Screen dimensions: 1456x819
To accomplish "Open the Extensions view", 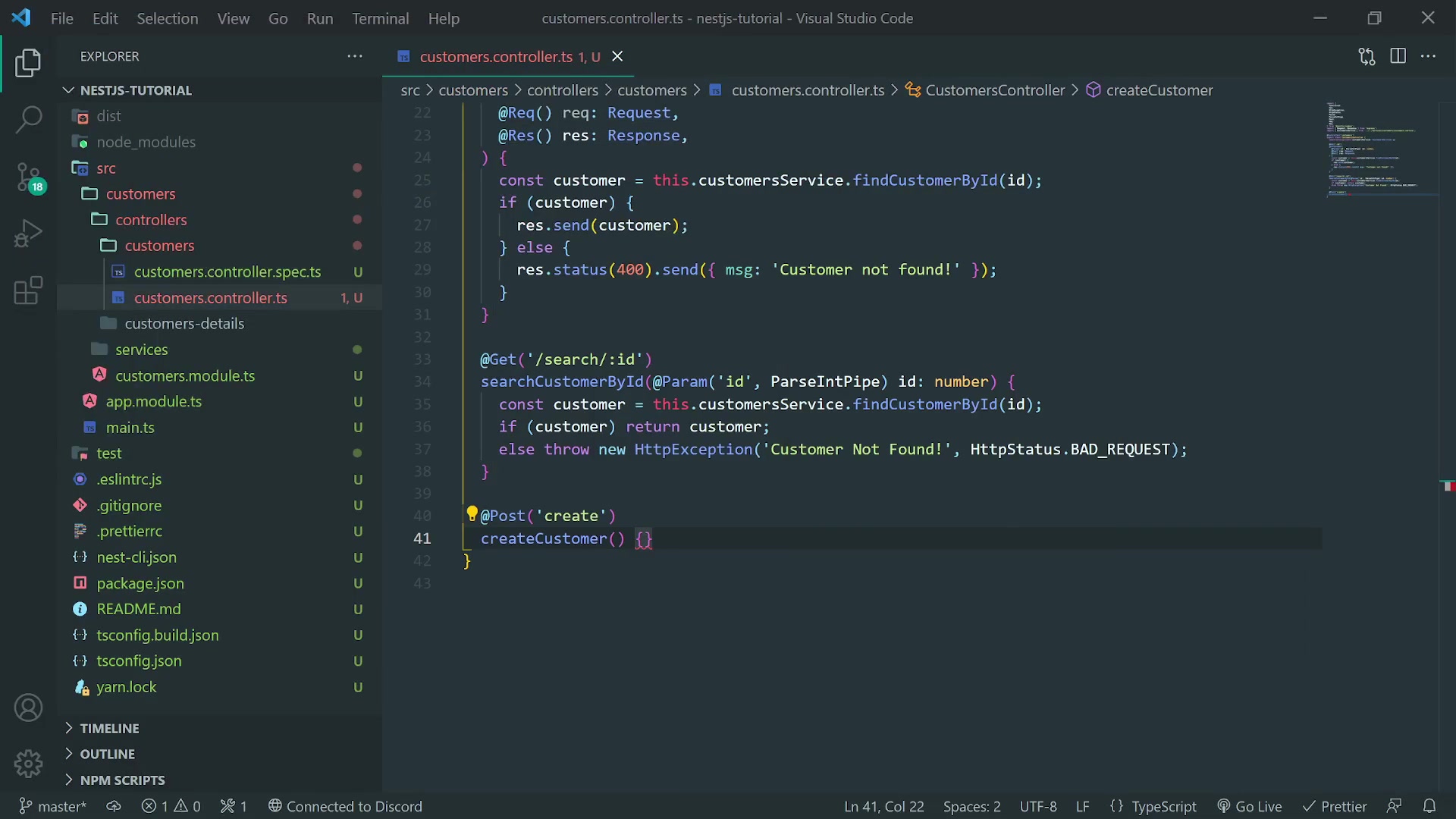I will click(28, 290).
